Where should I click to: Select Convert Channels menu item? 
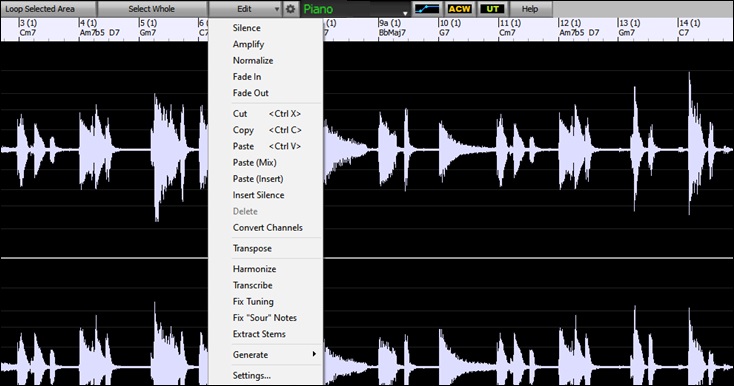tap(268, 228)
